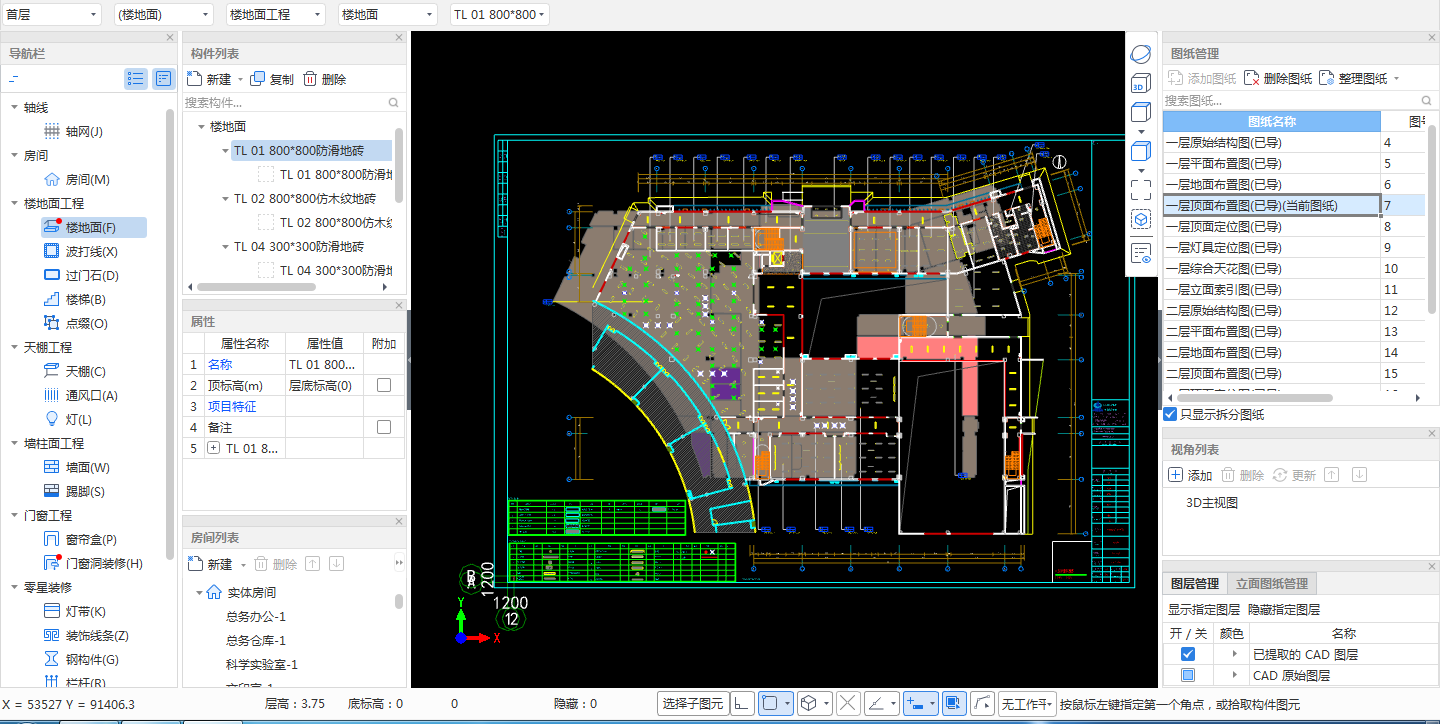1440x724 pixels.
Task: Switch navigation bar to list view icon
Action: (136, 79)
